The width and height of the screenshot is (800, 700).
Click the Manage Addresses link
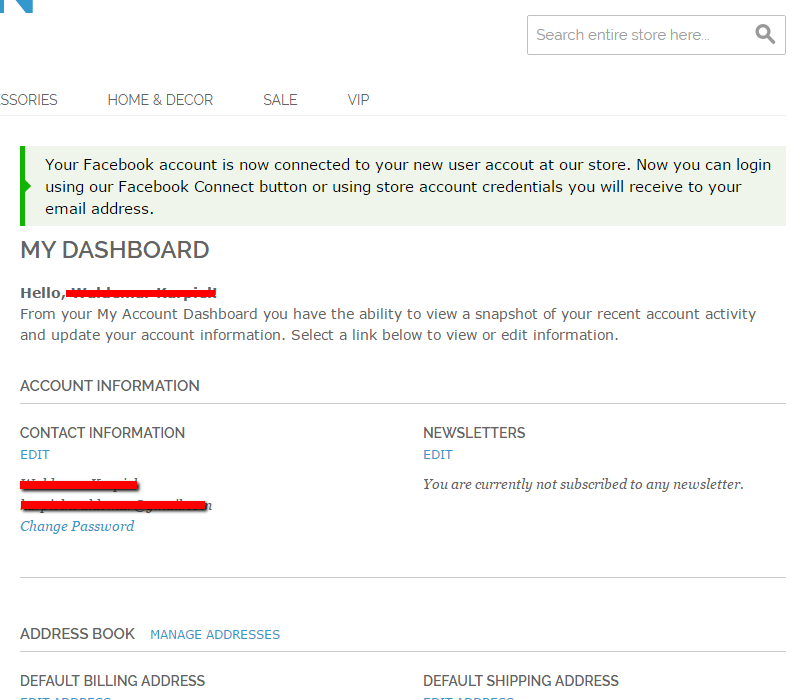coord(215,635)
